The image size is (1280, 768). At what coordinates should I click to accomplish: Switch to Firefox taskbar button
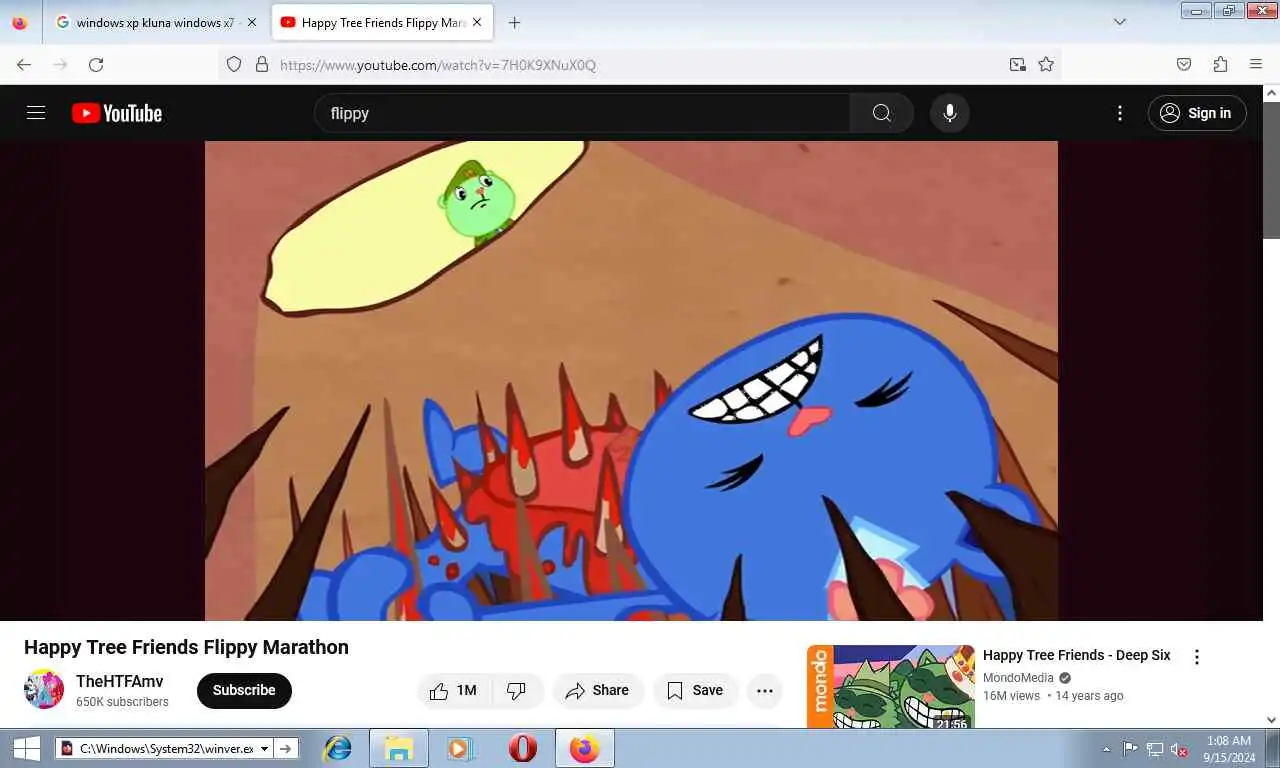coord(585,748)
